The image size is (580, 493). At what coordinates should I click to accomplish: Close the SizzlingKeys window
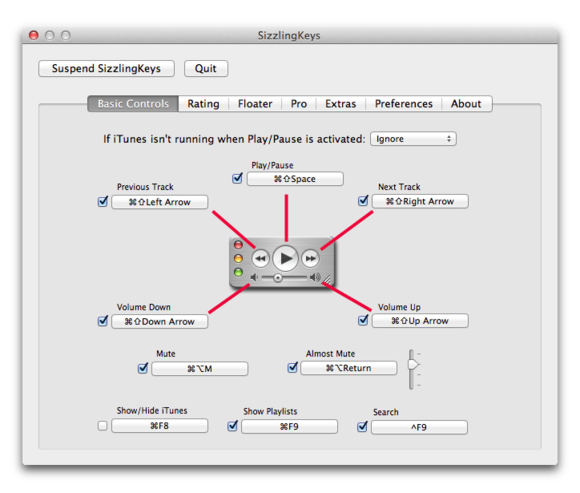[34, 35]
